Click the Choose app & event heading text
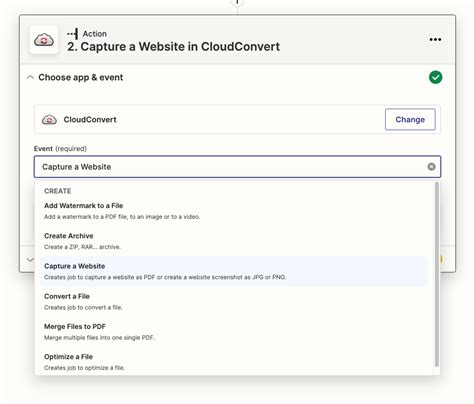The width and height of the screenshot is (474, 404). (81, 77)
